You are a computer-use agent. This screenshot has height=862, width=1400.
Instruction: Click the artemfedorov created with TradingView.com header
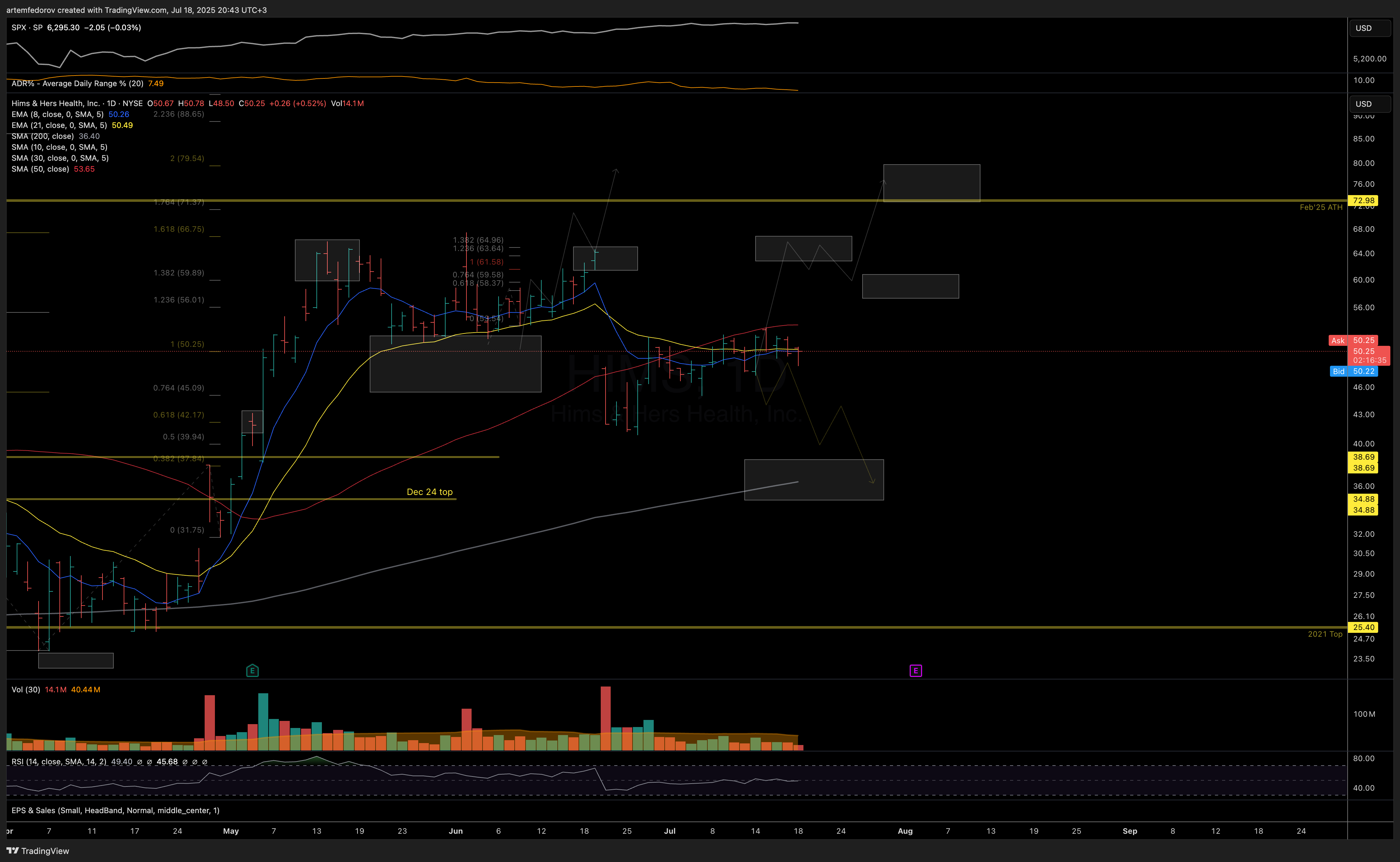click(x=136, y=10)
